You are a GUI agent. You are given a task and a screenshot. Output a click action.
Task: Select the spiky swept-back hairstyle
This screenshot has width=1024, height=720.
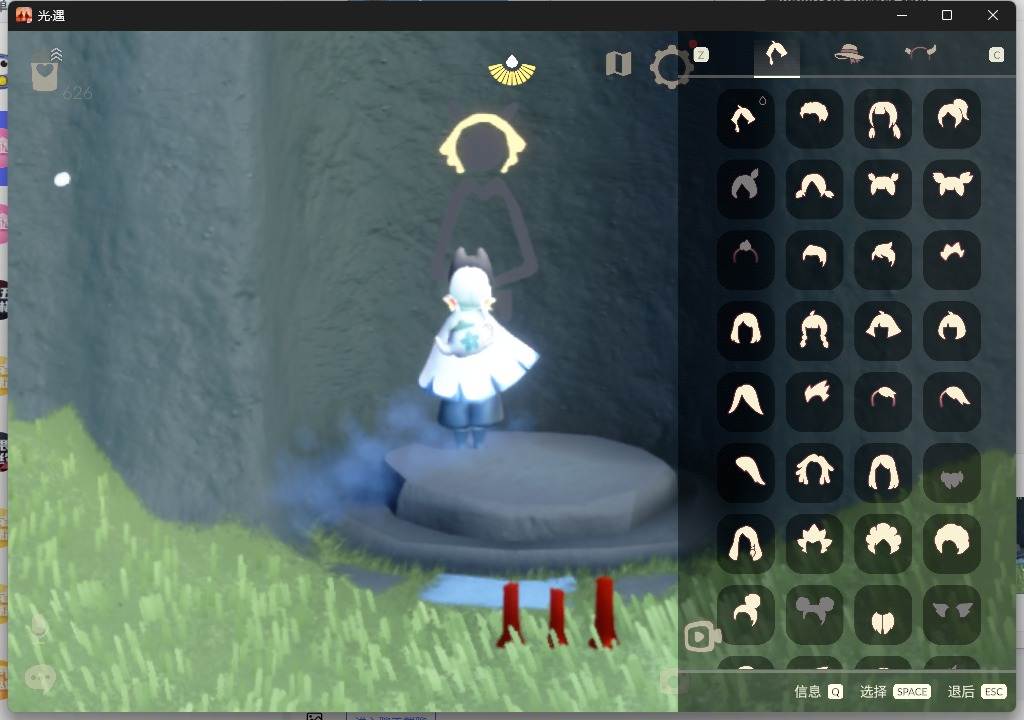(x=814, y=401)
